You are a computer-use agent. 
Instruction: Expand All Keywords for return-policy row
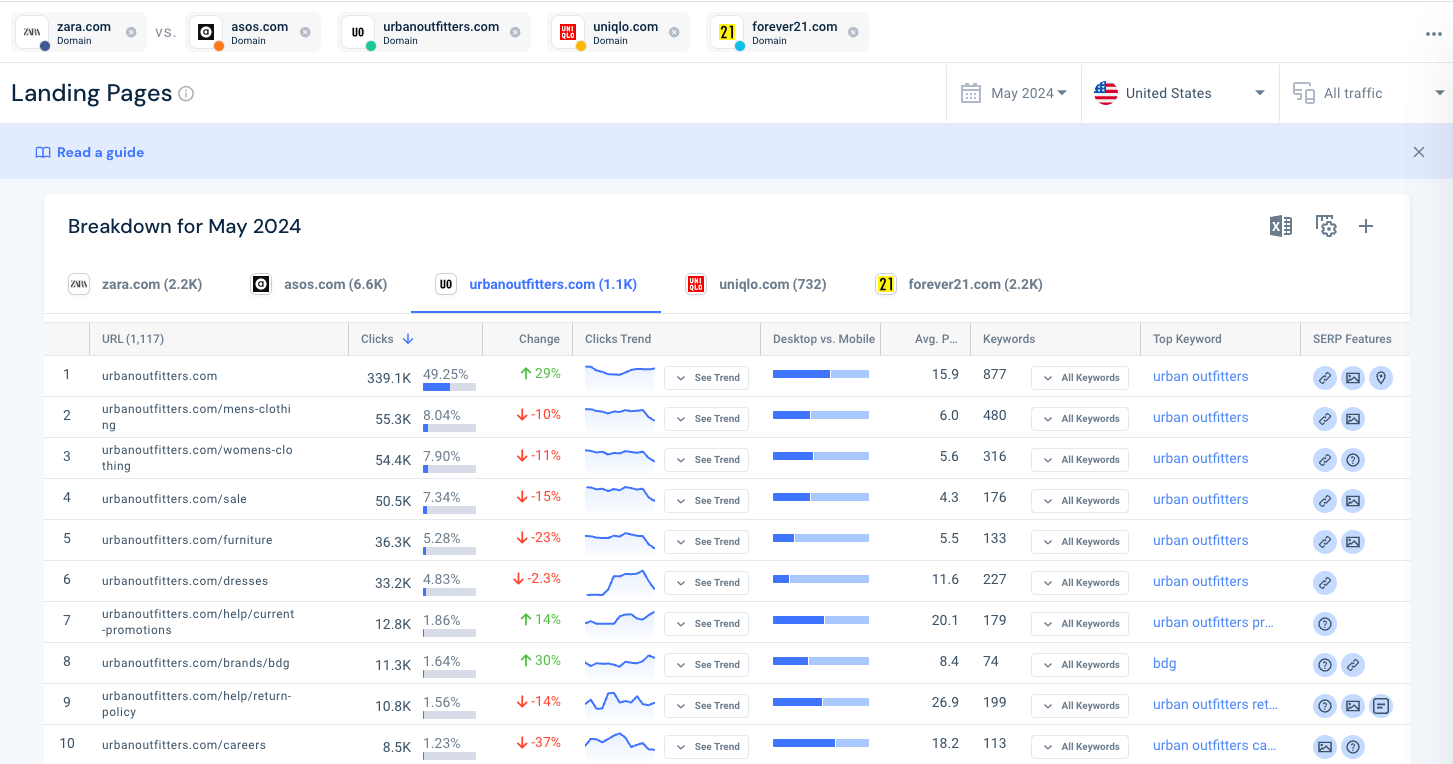(x=1080, y=706)
